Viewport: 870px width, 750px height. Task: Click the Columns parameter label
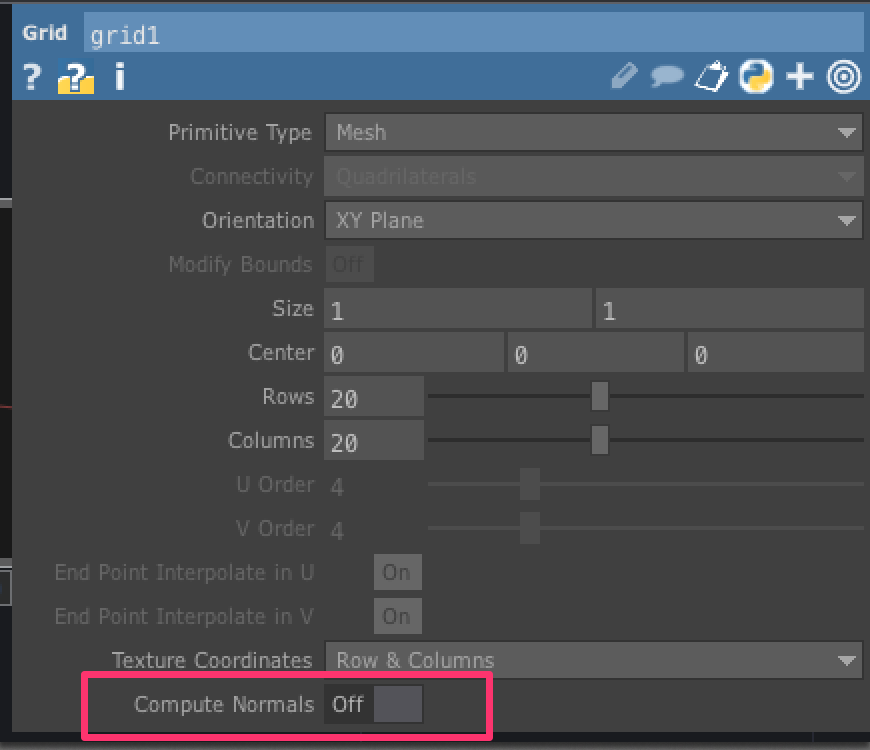(271, 440)
